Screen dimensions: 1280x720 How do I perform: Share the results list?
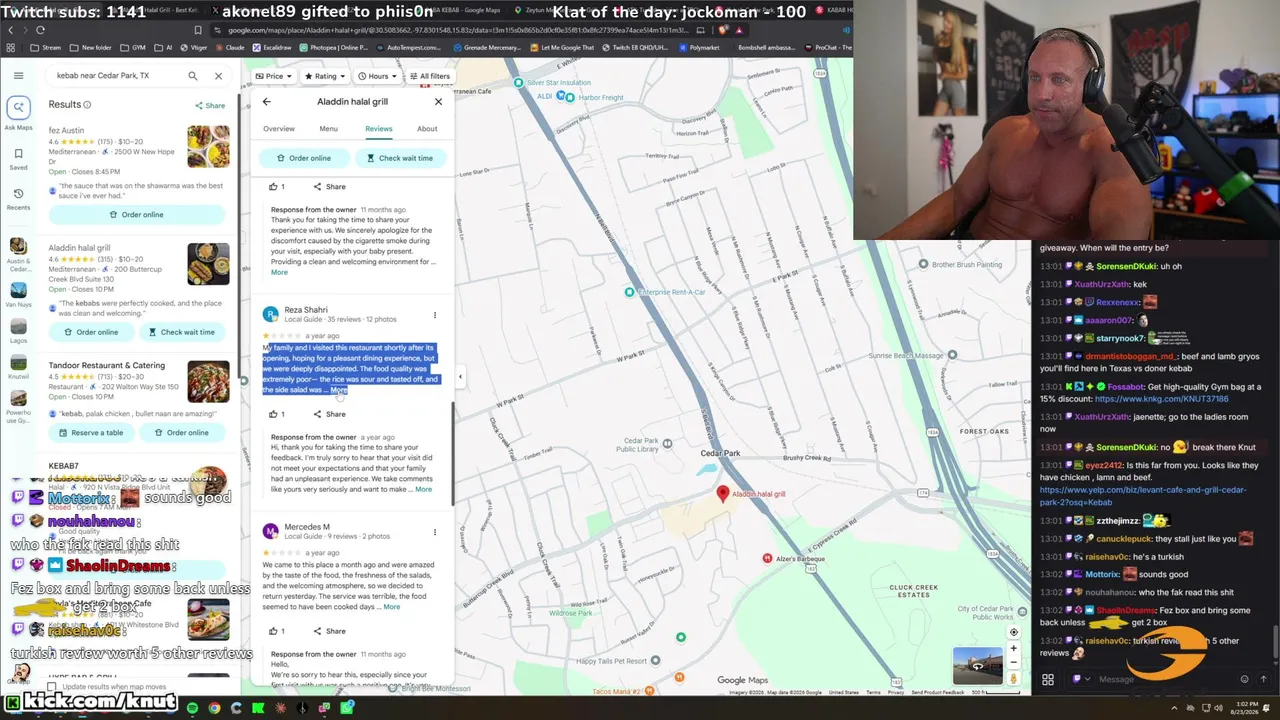click(210, 105)
